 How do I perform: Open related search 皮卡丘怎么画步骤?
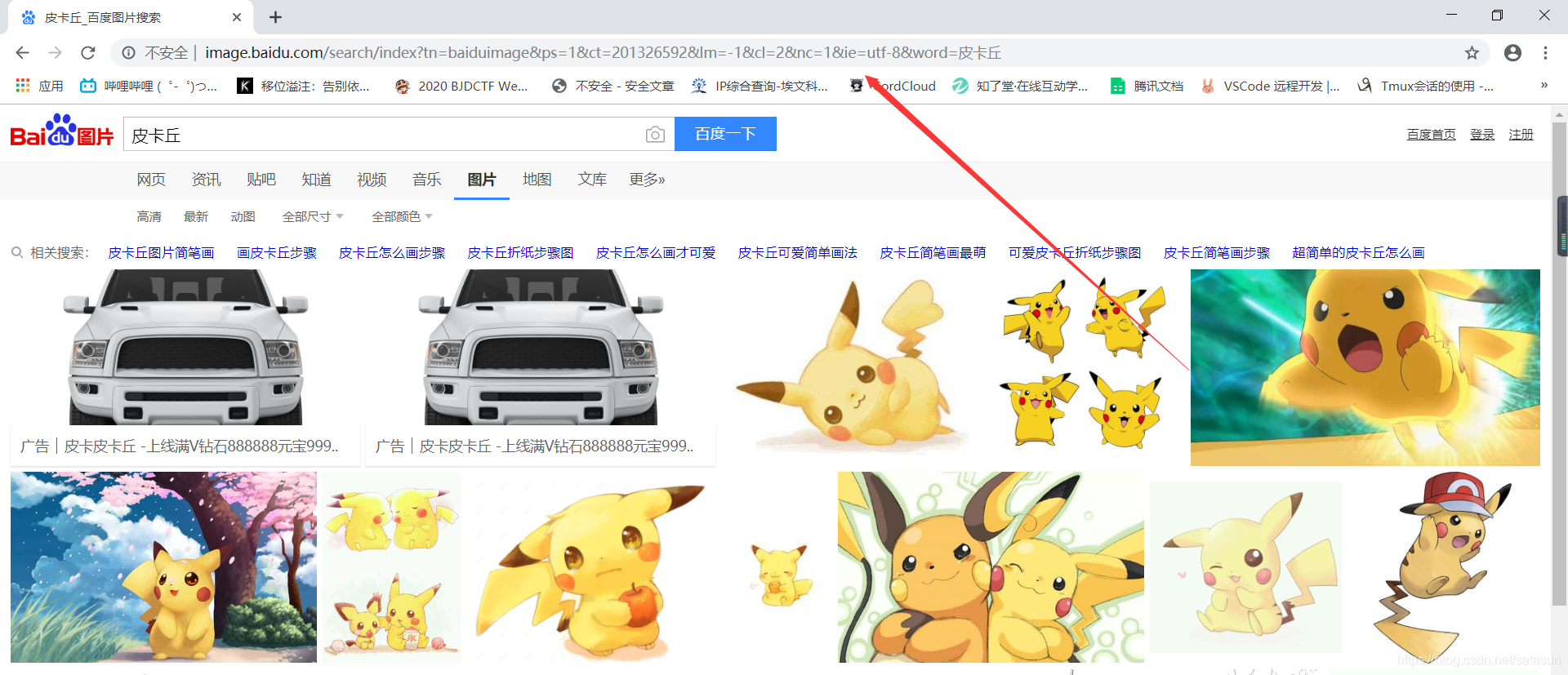(392, 253)
